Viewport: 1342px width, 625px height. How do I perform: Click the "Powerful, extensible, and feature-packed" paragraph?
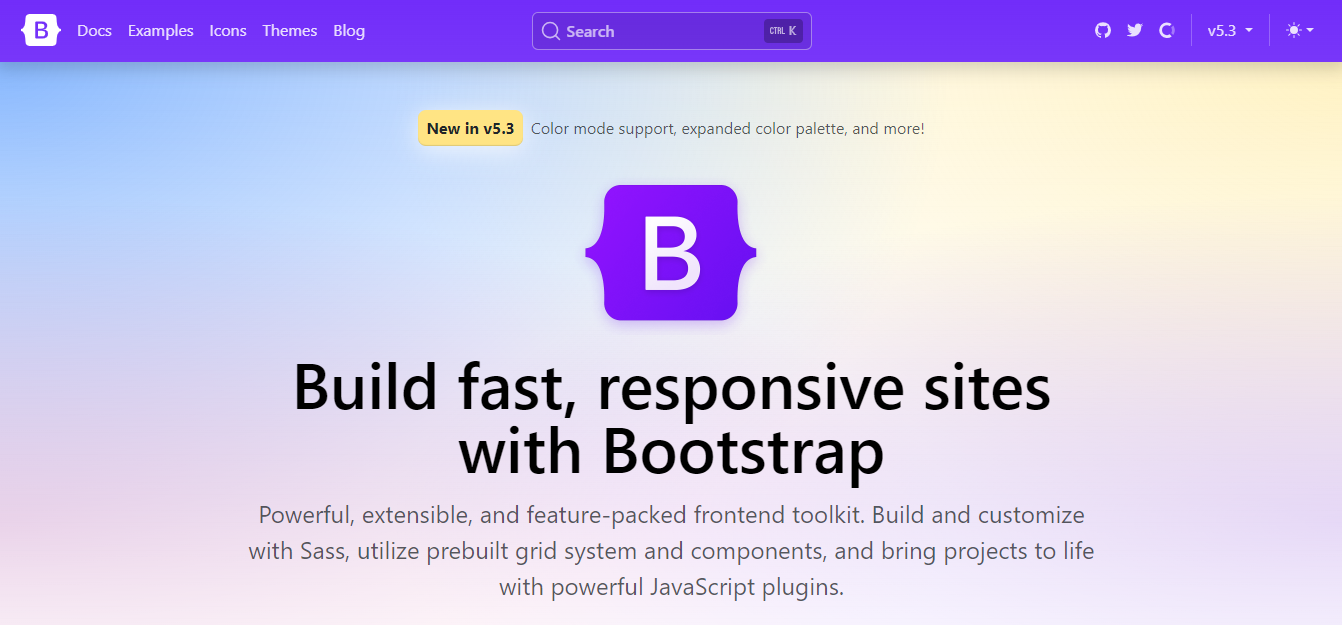671,551
